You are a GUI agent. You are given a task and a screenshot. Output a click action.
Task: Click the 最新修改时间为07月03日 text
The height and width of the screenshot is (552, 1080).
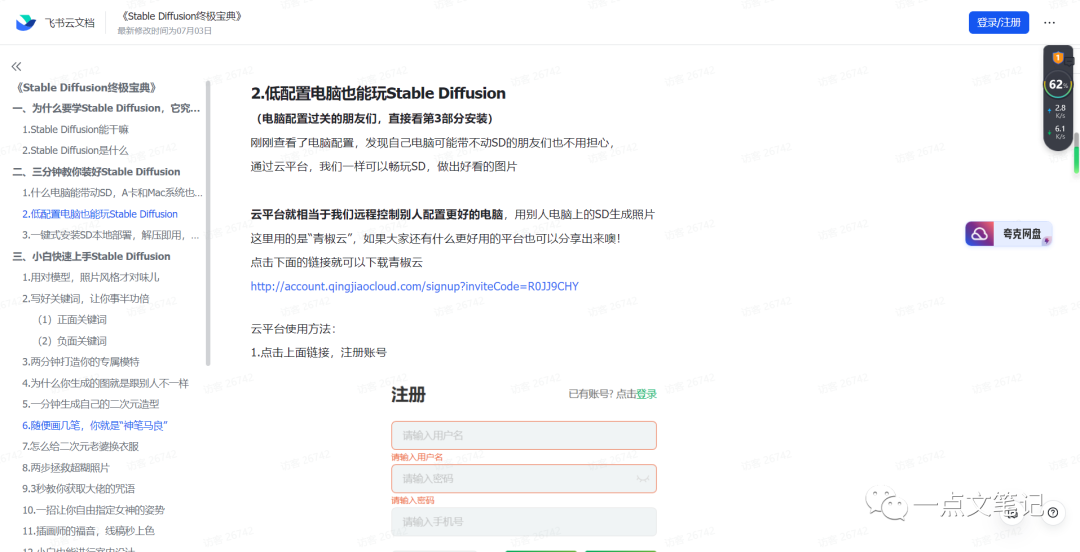pos(165,31)
